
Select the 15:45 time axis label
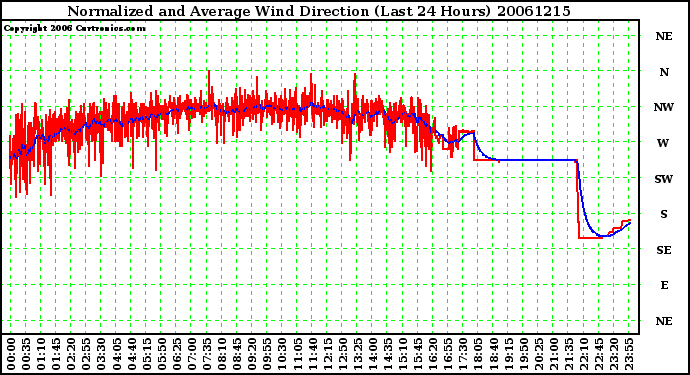point(418,354)
